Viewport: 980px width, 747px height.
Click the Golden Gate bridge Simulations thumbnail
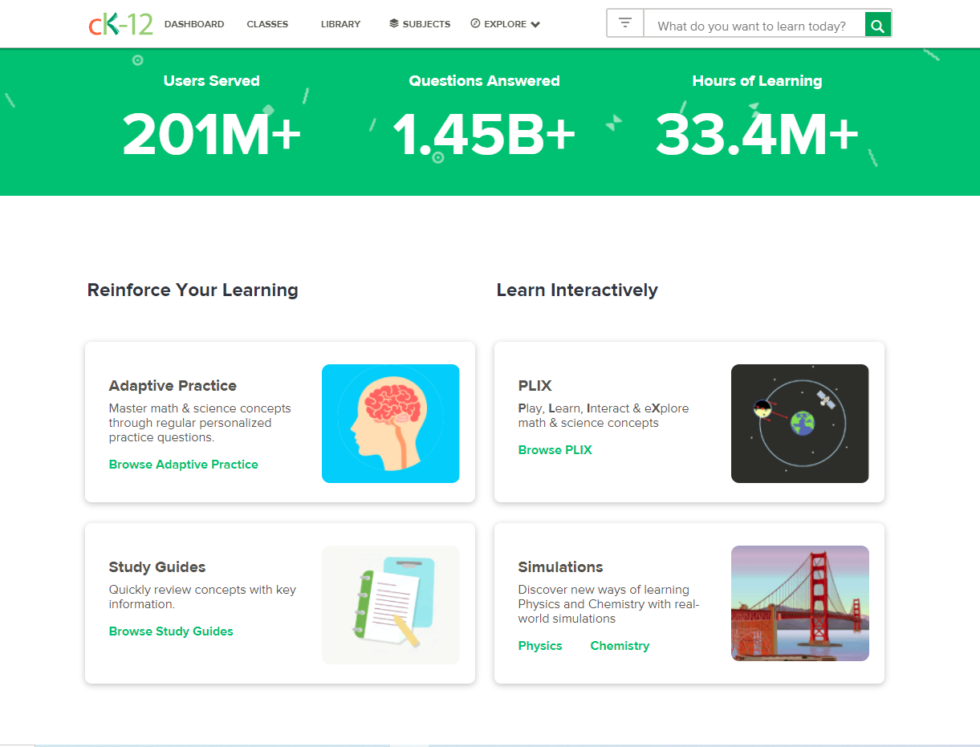(800, 602)
